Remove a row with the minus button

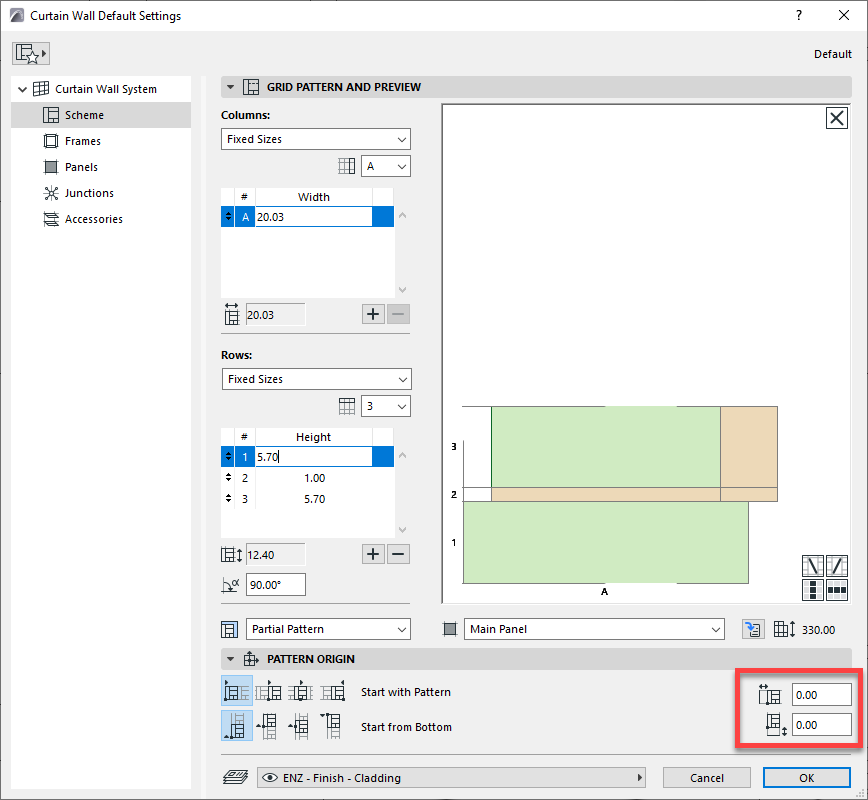[x=398, y=554]
